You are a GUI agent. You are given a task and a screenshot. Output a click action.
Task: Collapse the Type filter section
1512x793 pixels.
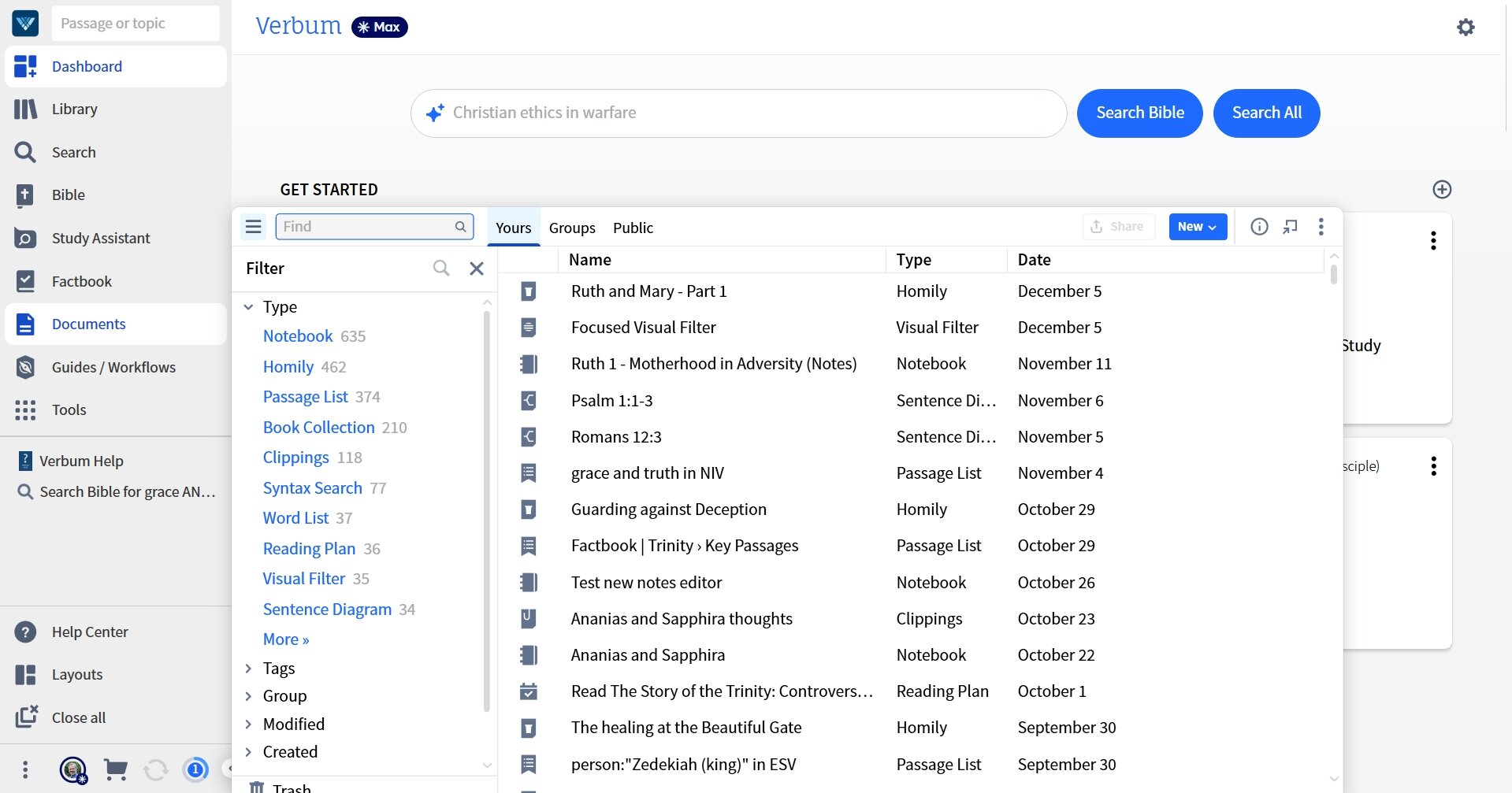[x=248, y=306]
